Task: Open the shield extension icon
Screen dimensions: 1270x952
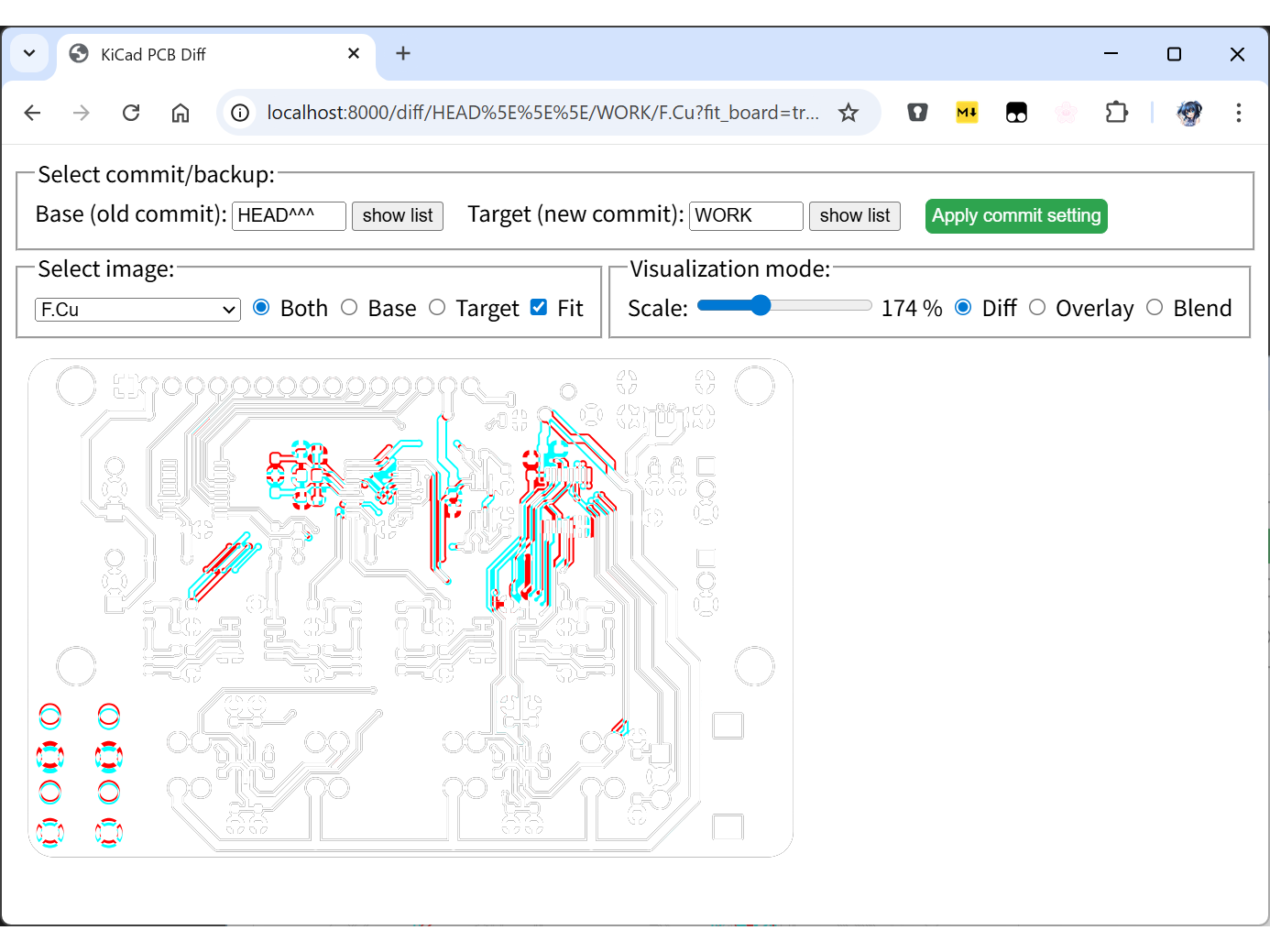Action: pos(917,113)
